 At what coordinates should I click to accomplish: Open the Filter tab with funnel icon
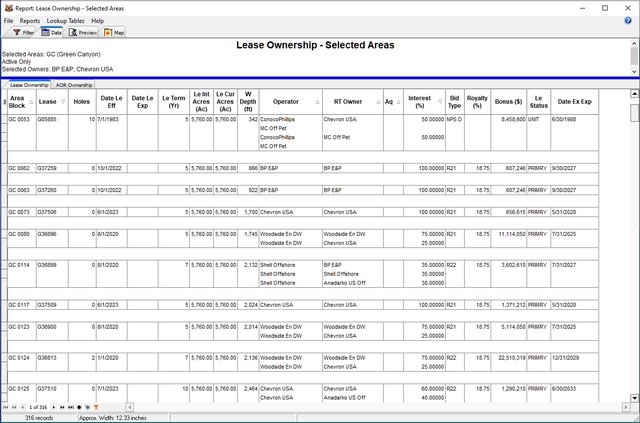click(23, 33)
